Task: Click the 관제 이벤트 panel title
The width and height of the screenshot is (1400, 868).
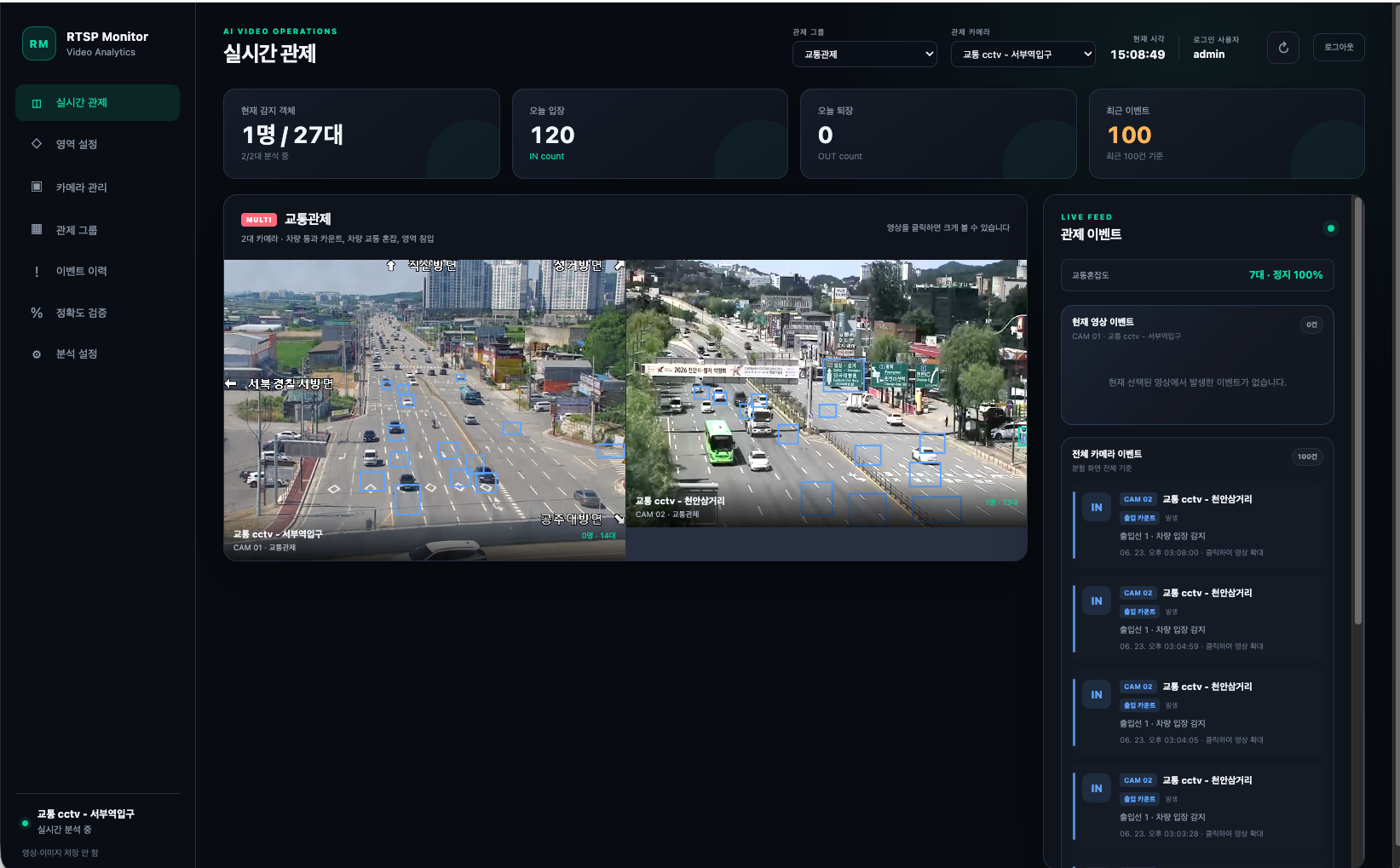Action: coord(1091,234)
